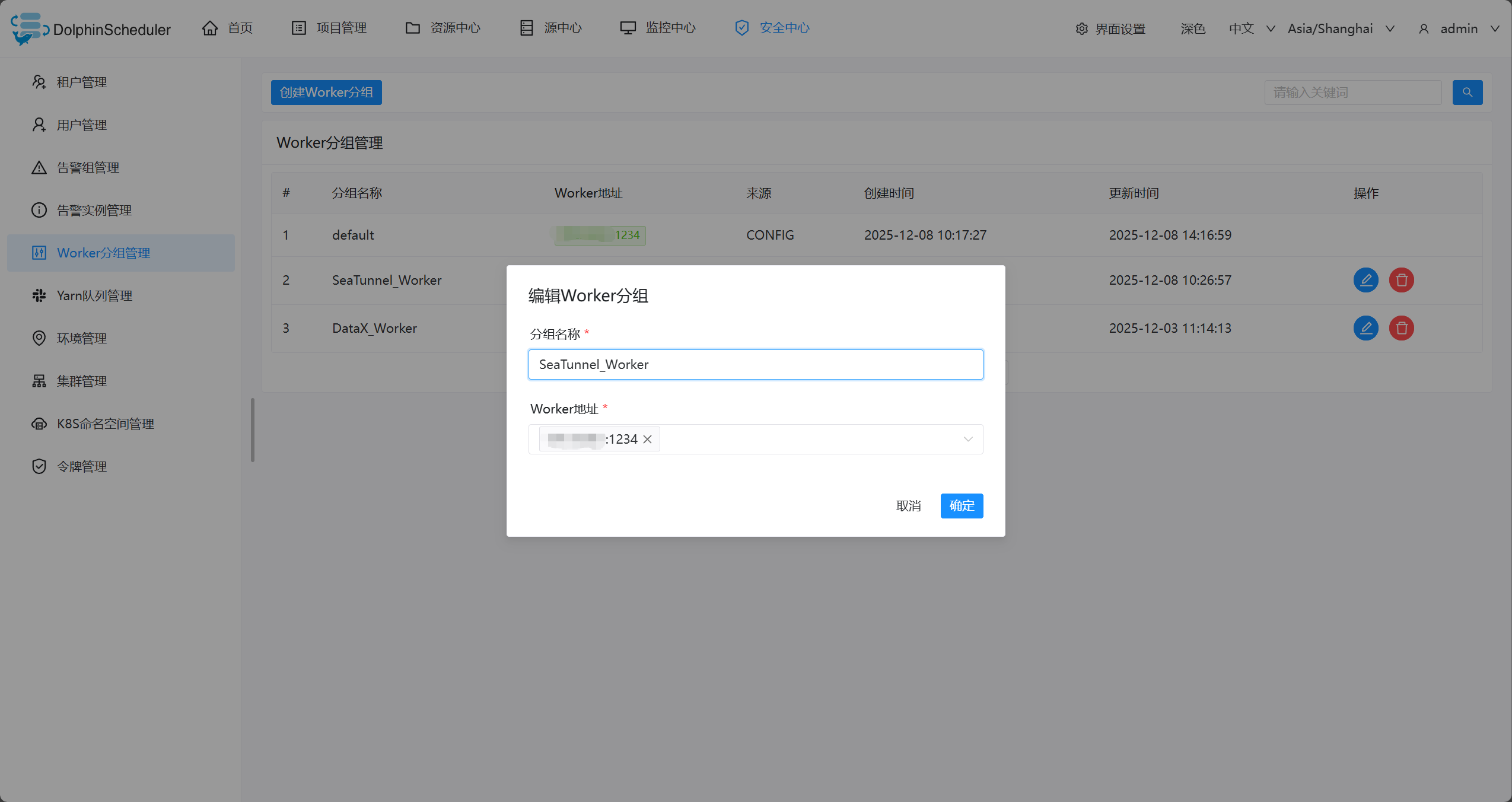The width and height of the screenshot is (1512, 802).
Task: Expand the admin user menu
Action: (1459, 29)
